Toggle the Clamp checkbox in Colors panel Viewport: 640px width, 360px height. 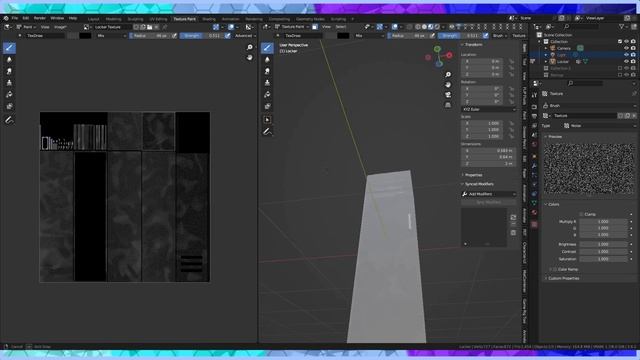(582, 214)
